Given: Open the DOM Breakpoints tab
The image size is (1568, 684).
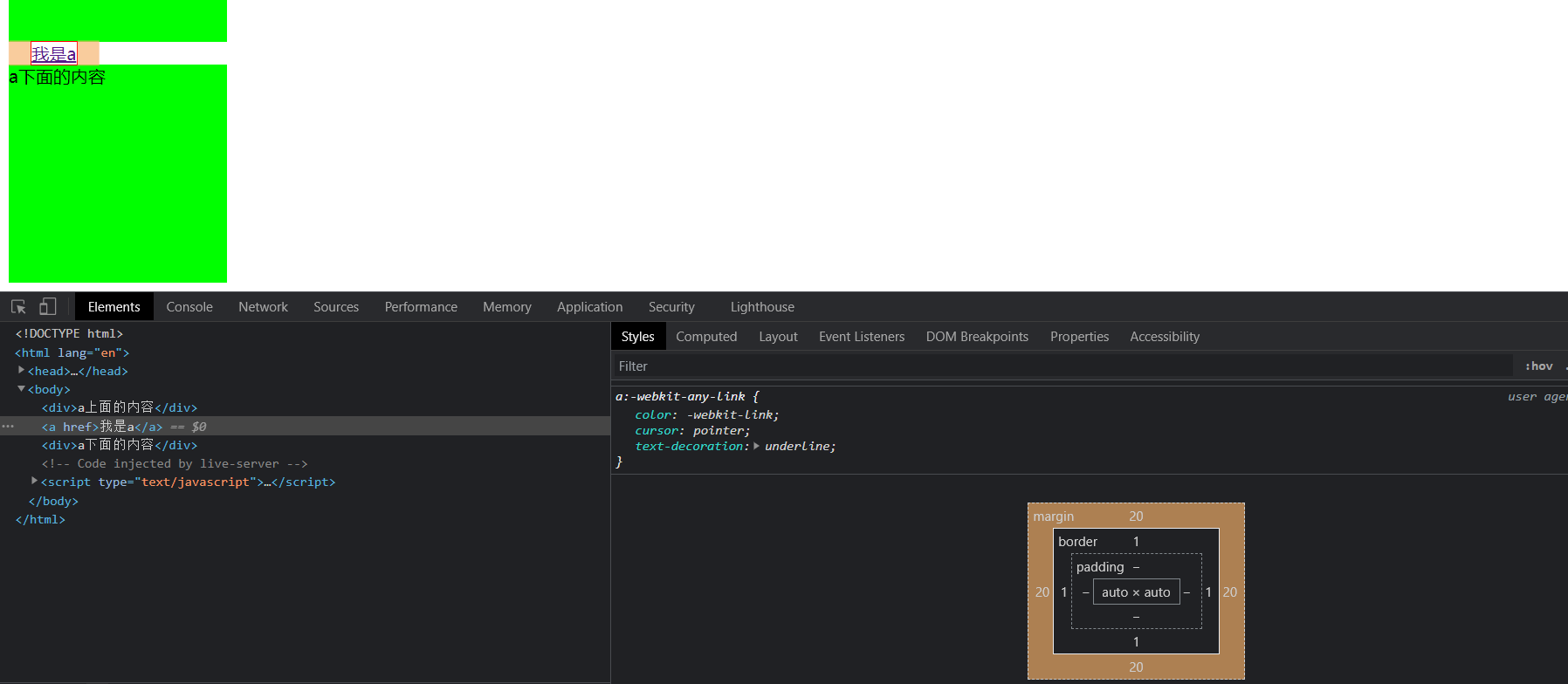Looking at the screenshot, I should (977, 337).
